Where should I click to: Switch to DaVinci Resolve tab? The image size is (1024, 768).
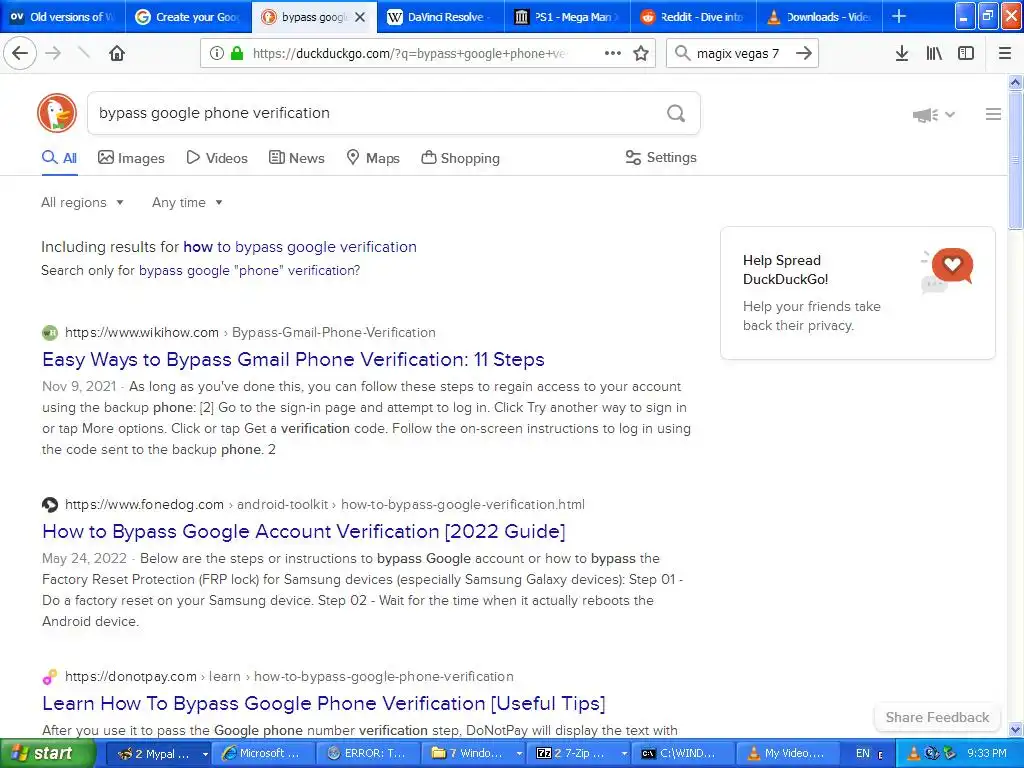tap(441, 17)
